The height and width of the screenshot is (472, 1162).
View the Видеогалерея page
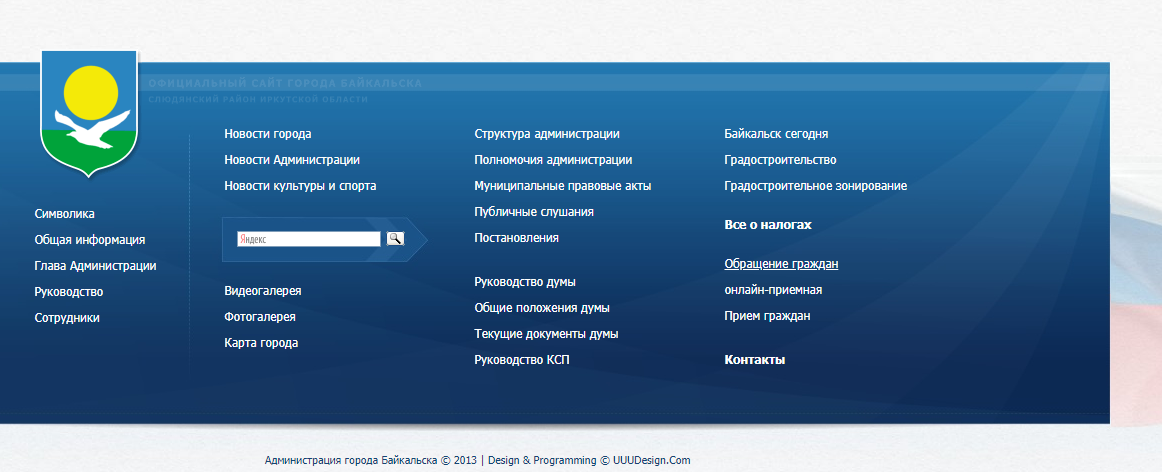[262, 291]
